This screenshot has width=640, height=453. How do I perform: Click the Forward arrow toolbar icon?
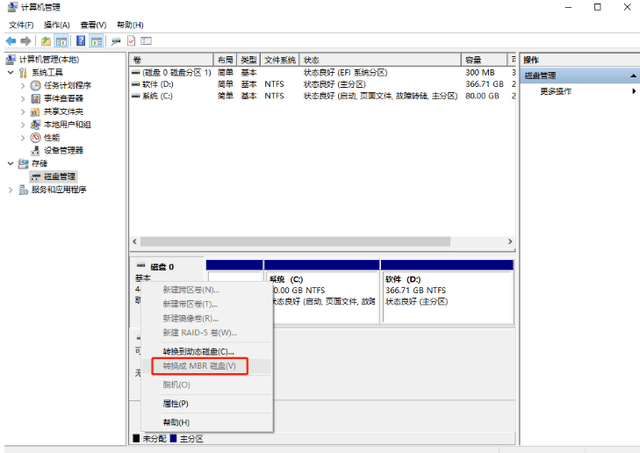[x=24, y=41]
